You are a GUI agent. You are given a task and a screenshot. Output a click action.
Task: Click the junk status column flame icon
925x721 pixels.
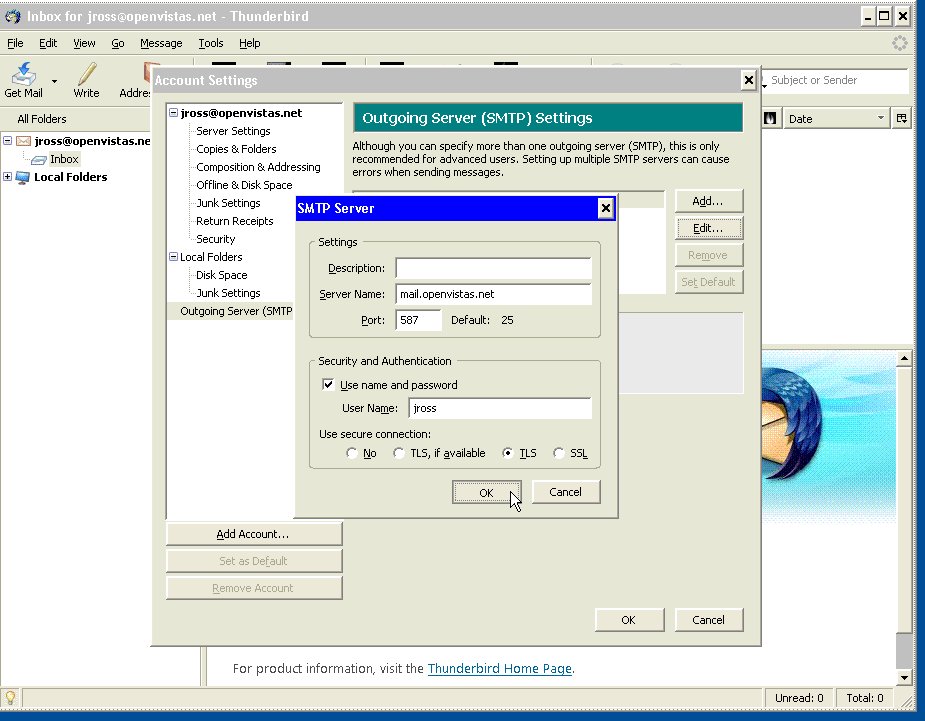(x=770, y=119)
